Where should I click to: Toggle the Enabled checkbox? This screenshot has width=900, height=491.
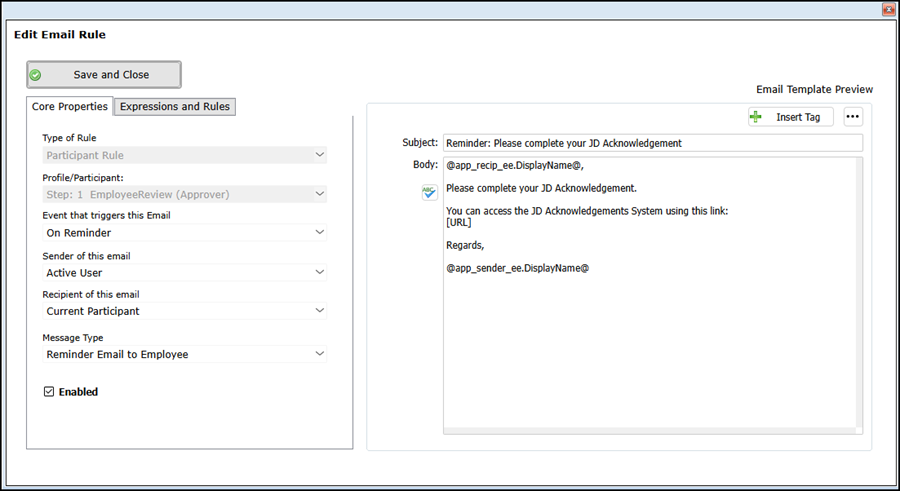tap(49, 392)
